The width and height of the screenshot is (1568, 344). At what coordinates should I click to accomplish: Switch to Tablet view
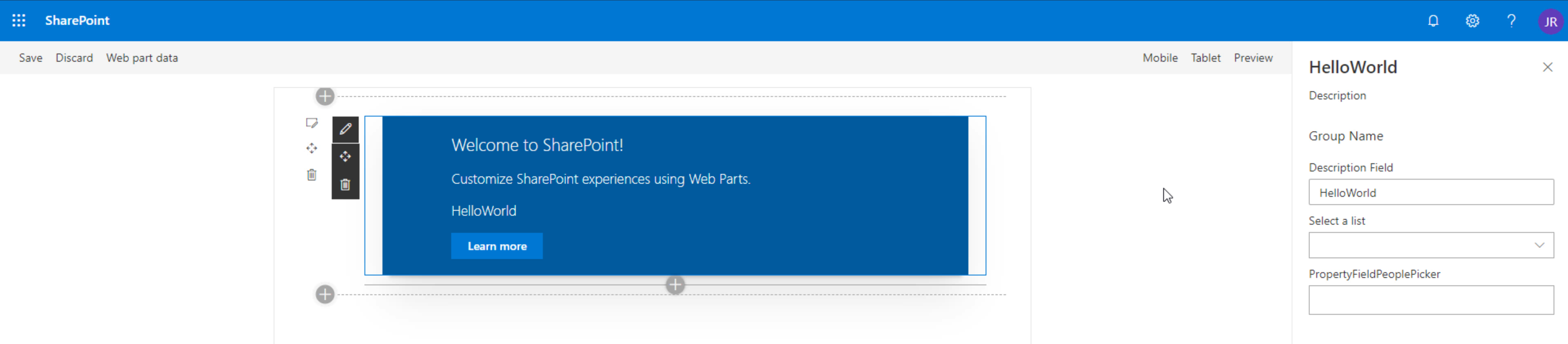coord(1205,58)
